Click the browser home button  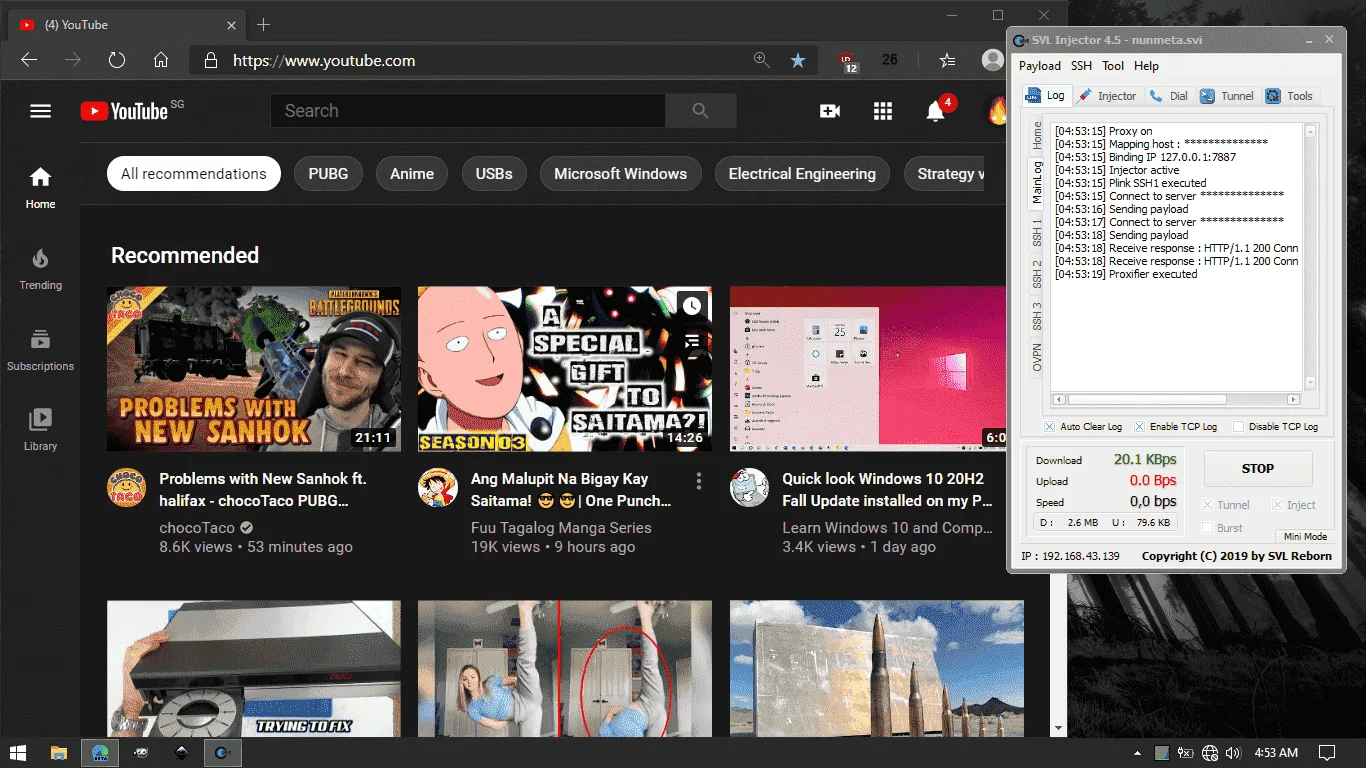point(161,60)
